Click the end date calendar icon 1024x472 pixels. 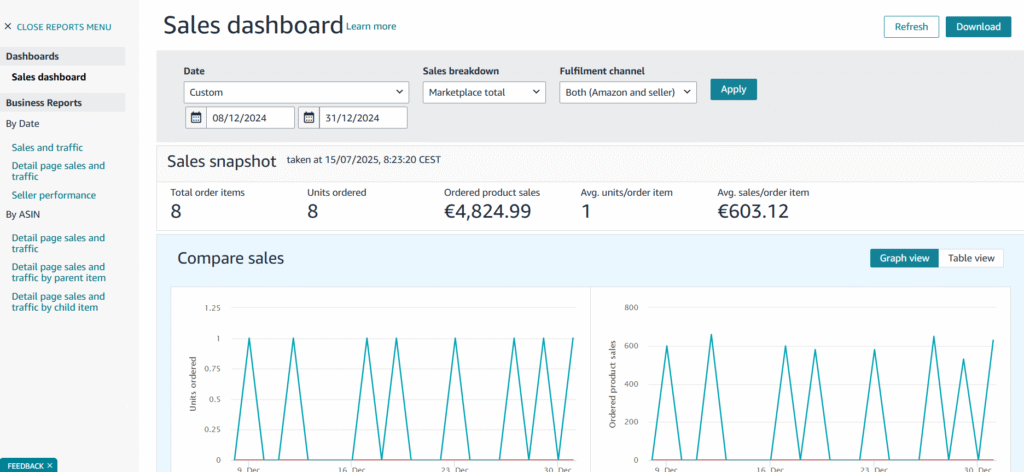pos(308,118)
